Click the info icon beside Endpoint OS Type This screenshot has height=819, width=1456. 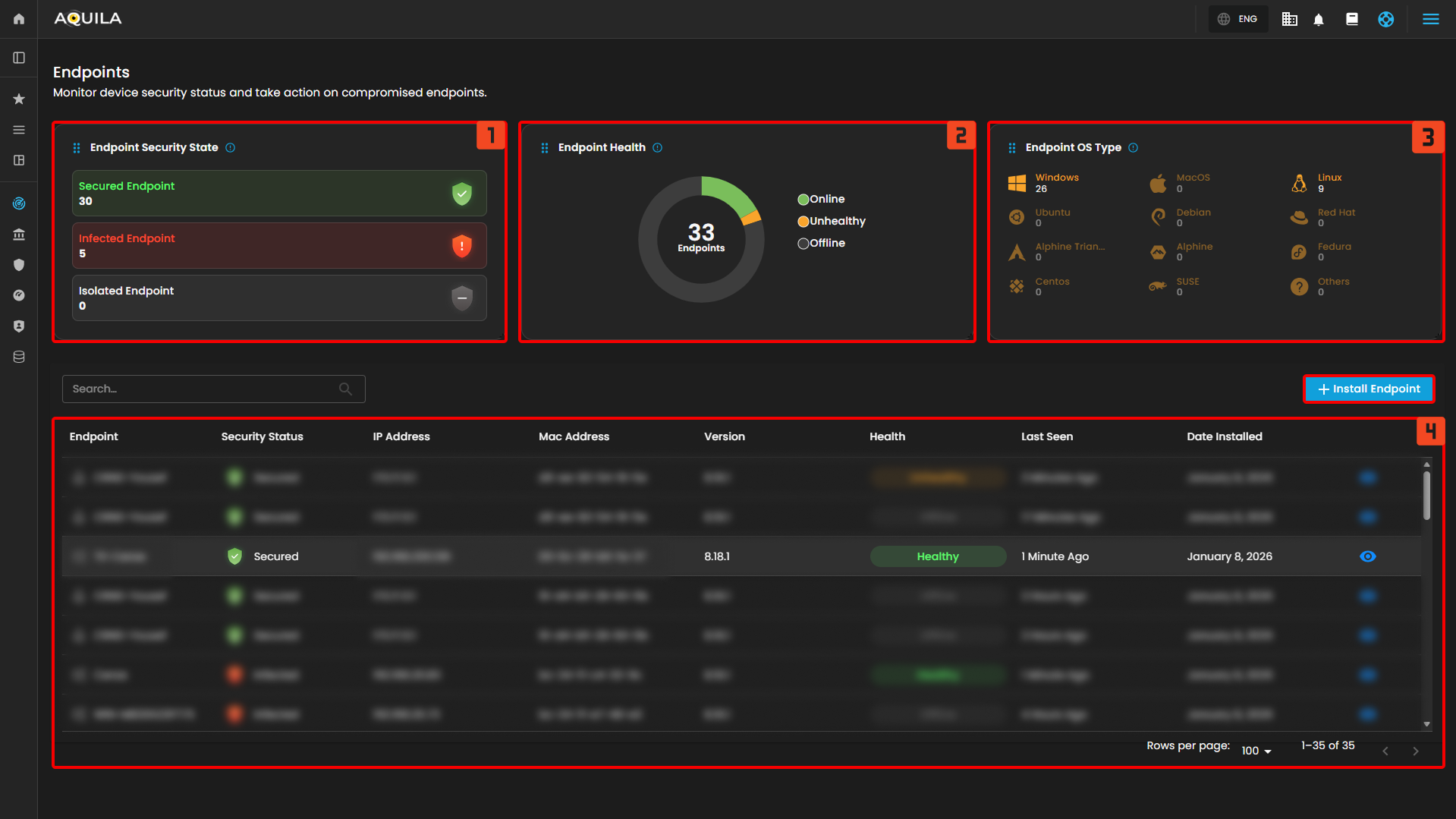(1133, 147)
